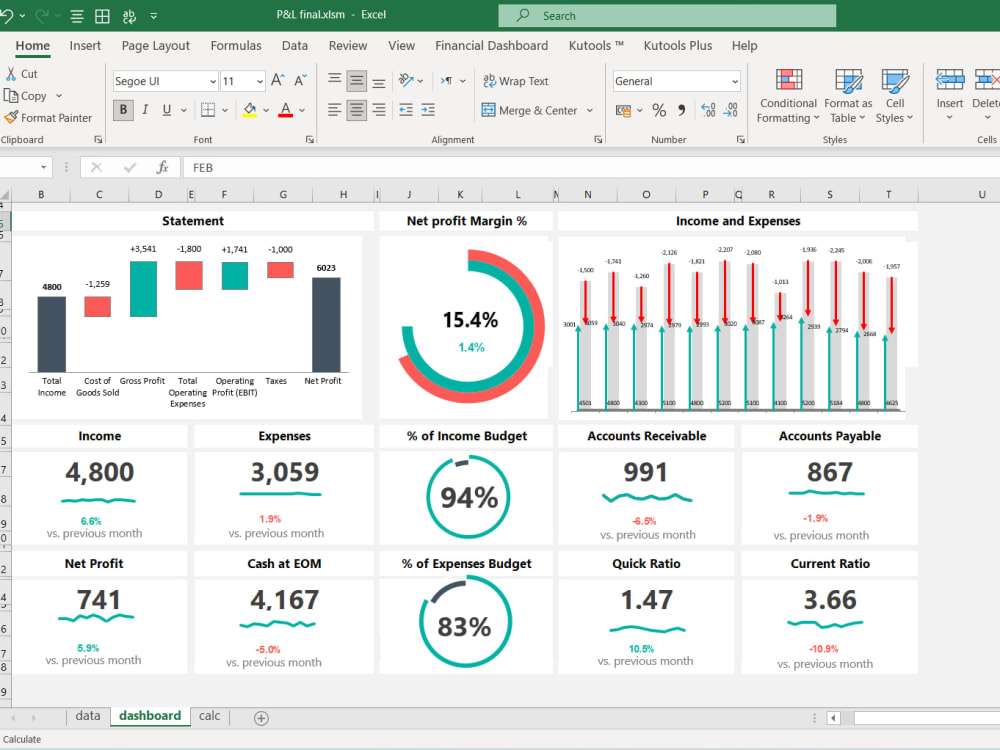Toggle Merge & Center for selection
The image size is (1000, 750).
point(530,110)
